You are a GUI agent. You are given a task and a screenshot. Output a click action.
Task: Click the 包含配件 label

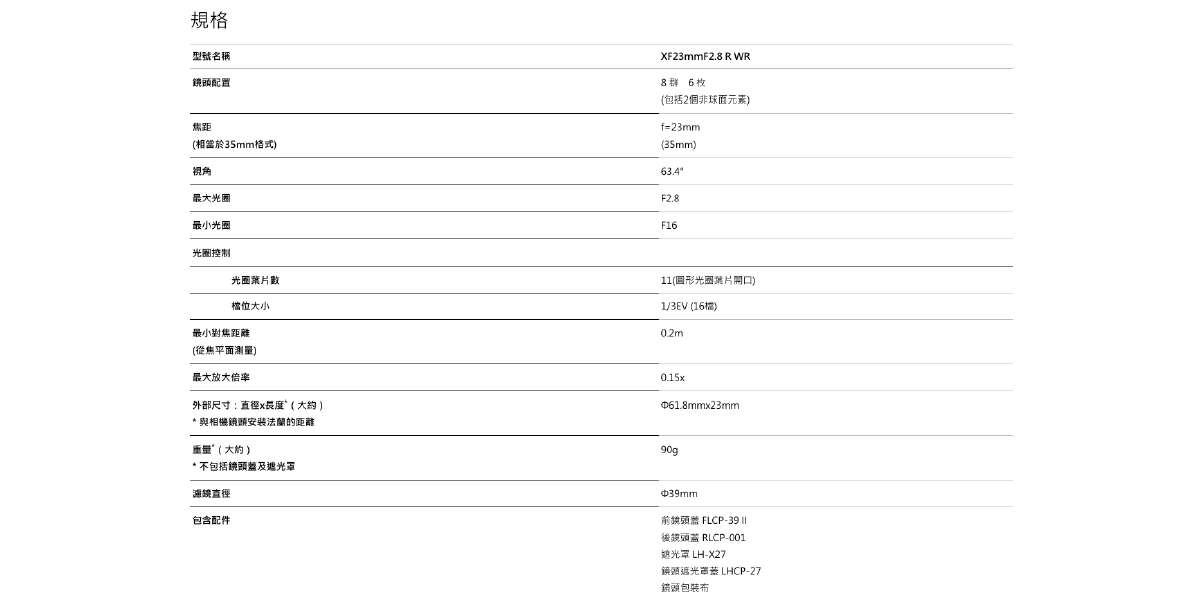(x=211, y=520)
